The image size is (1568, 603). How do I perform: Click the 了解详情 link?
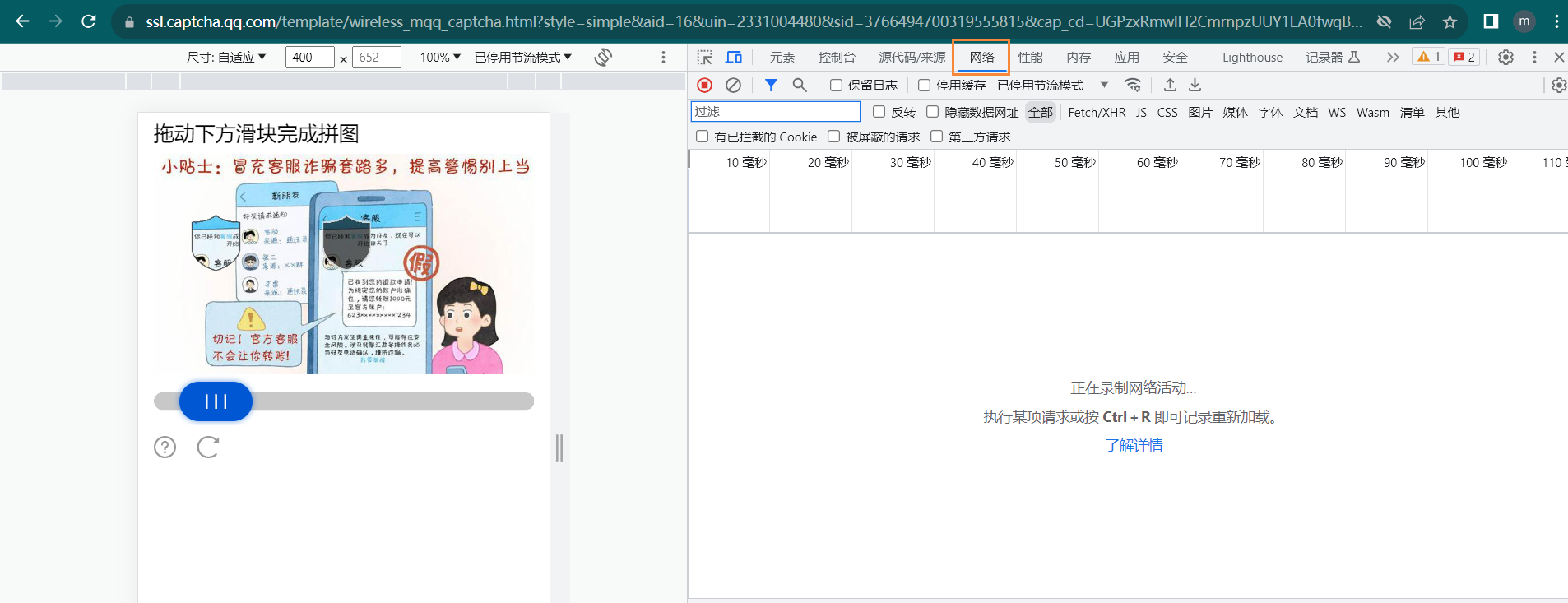click(1134, 445)
